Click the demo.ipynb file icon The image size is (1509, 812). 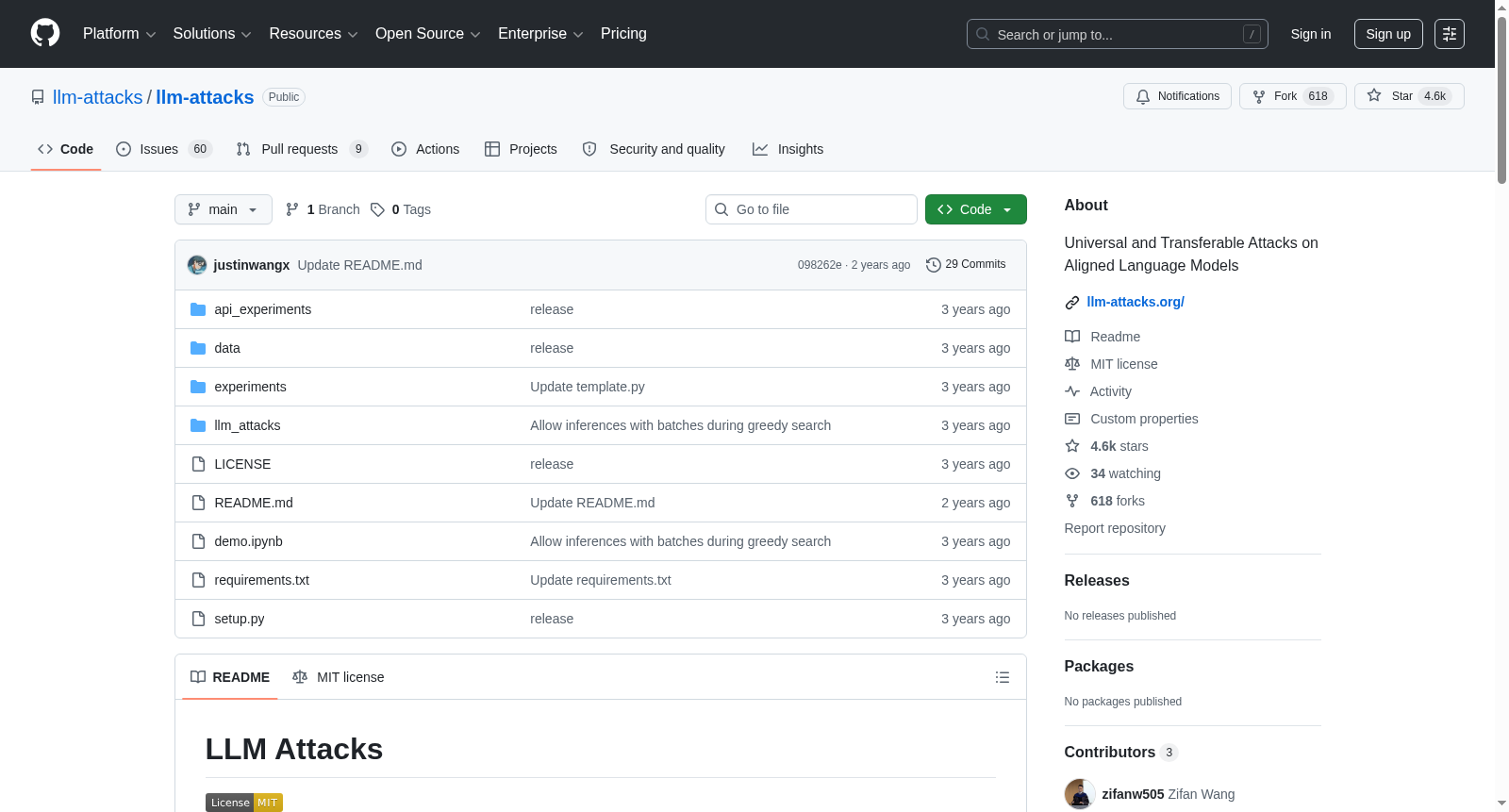click(198, 541)
